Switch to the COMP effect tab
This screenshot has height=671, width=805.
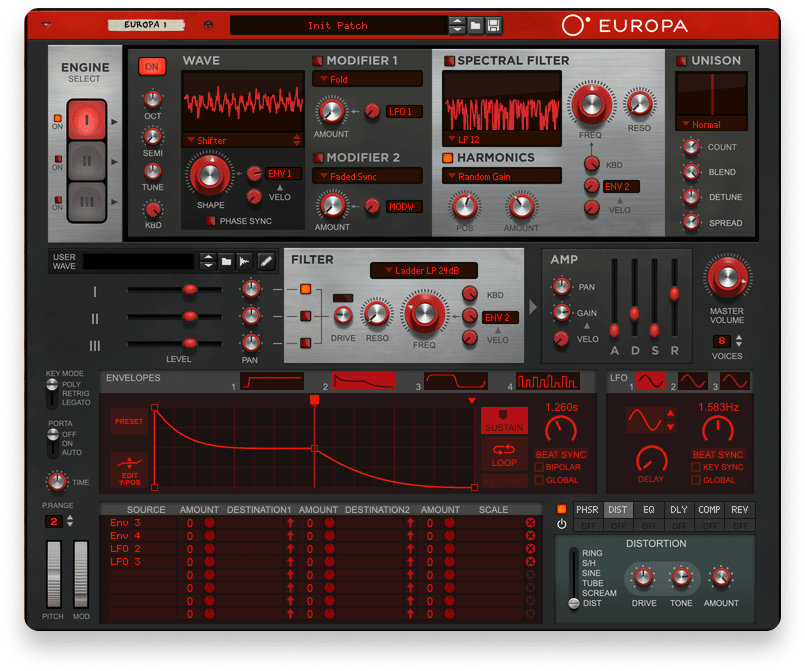[709, 510]
